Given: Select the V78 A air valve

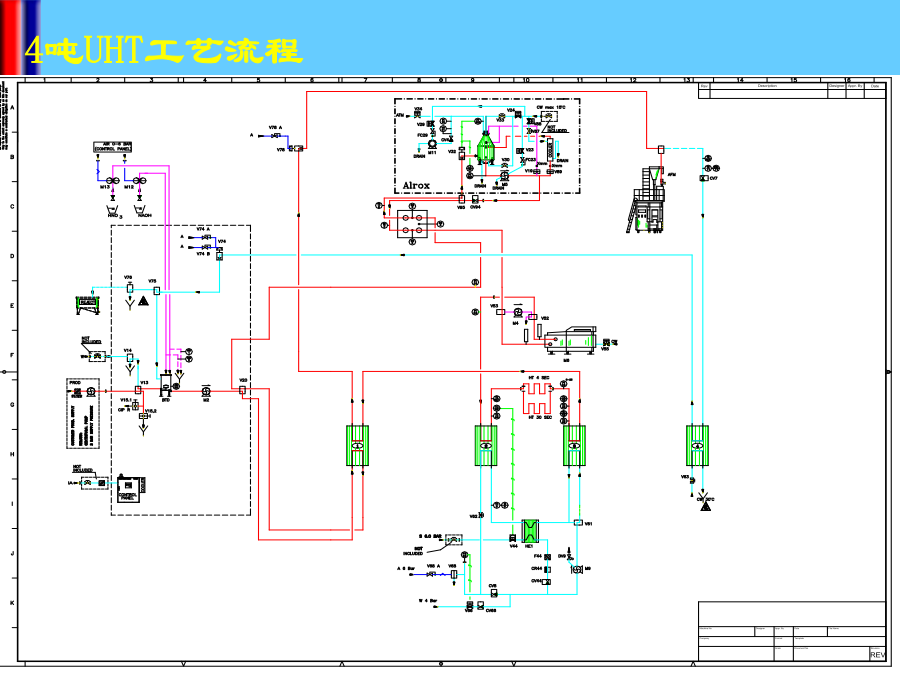Looking at the screenshot, I should tap(276, 135).
